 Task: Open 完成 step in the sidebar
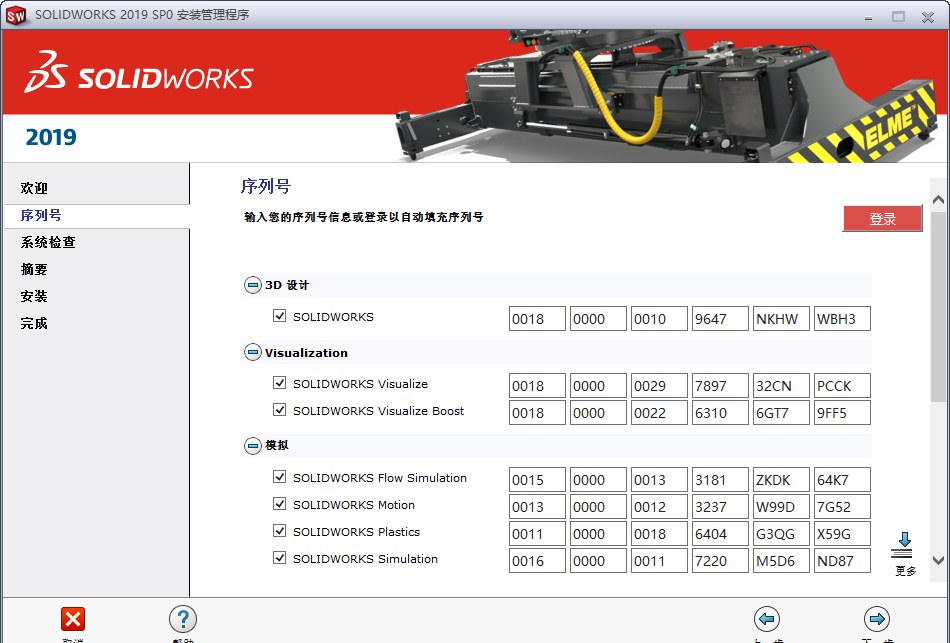point(34,323)
